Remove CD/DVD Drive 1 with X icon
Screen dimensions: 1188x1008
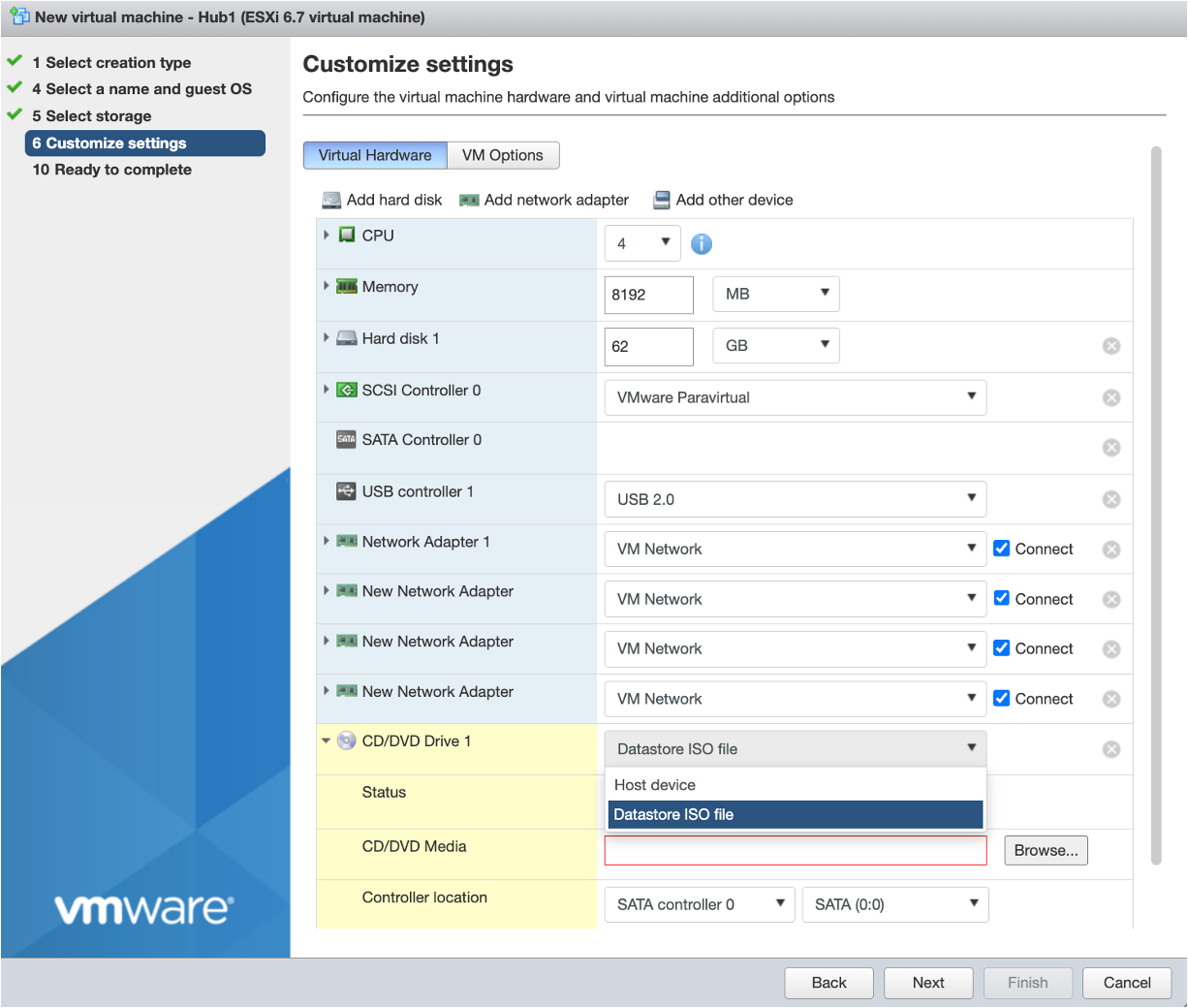1111,749
